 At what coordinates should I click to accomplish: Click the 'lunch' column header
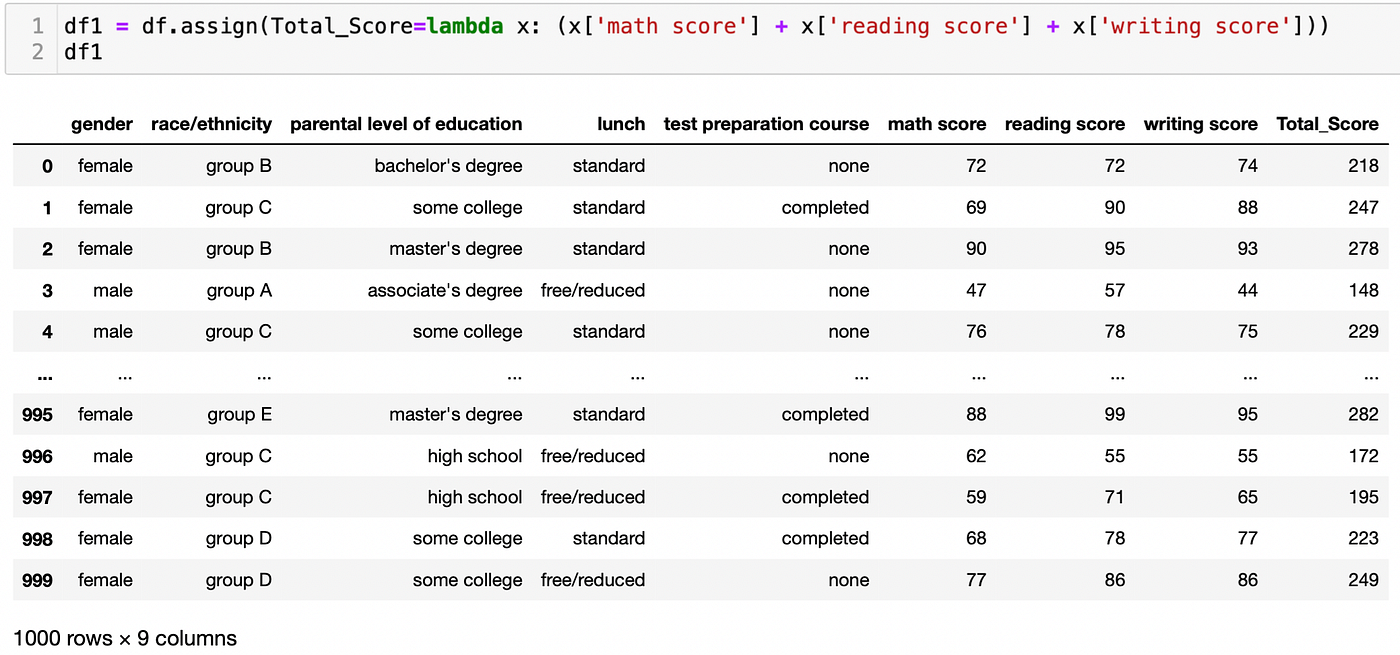[x=621, y=124]
